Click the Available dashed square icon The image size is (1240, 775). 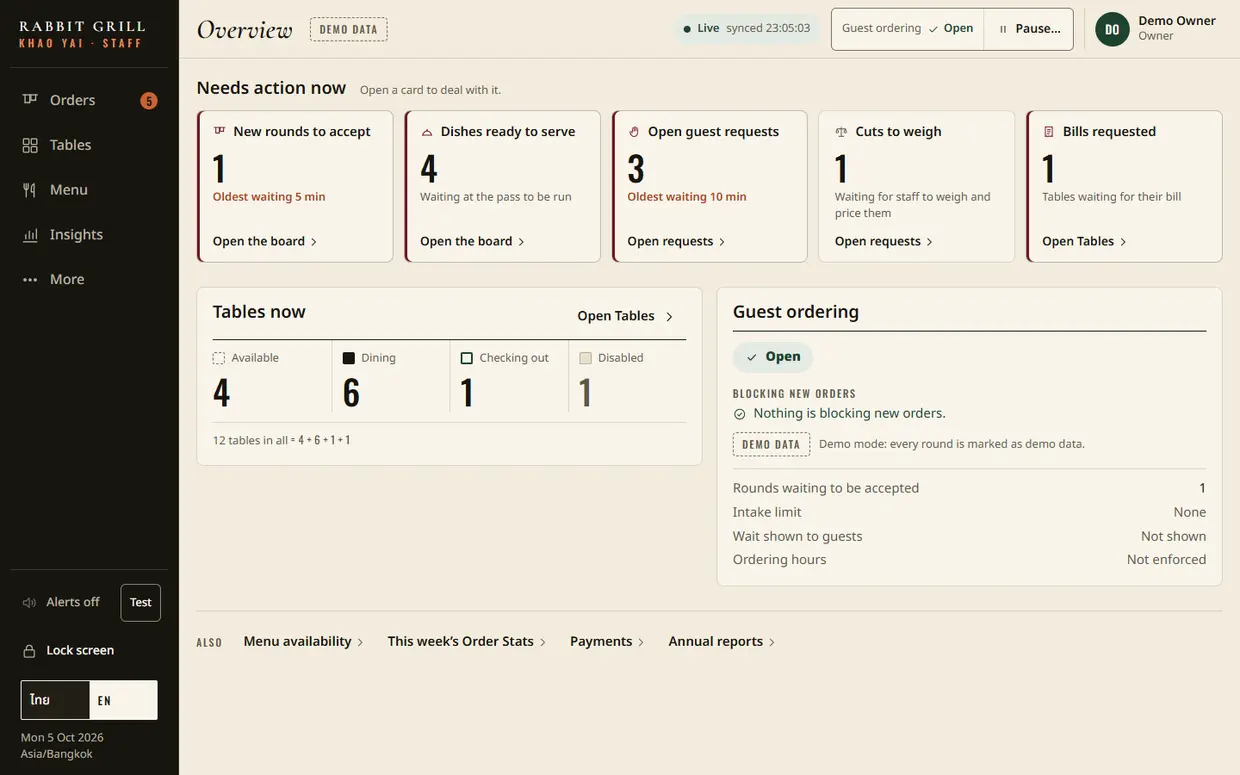point(219,358)
